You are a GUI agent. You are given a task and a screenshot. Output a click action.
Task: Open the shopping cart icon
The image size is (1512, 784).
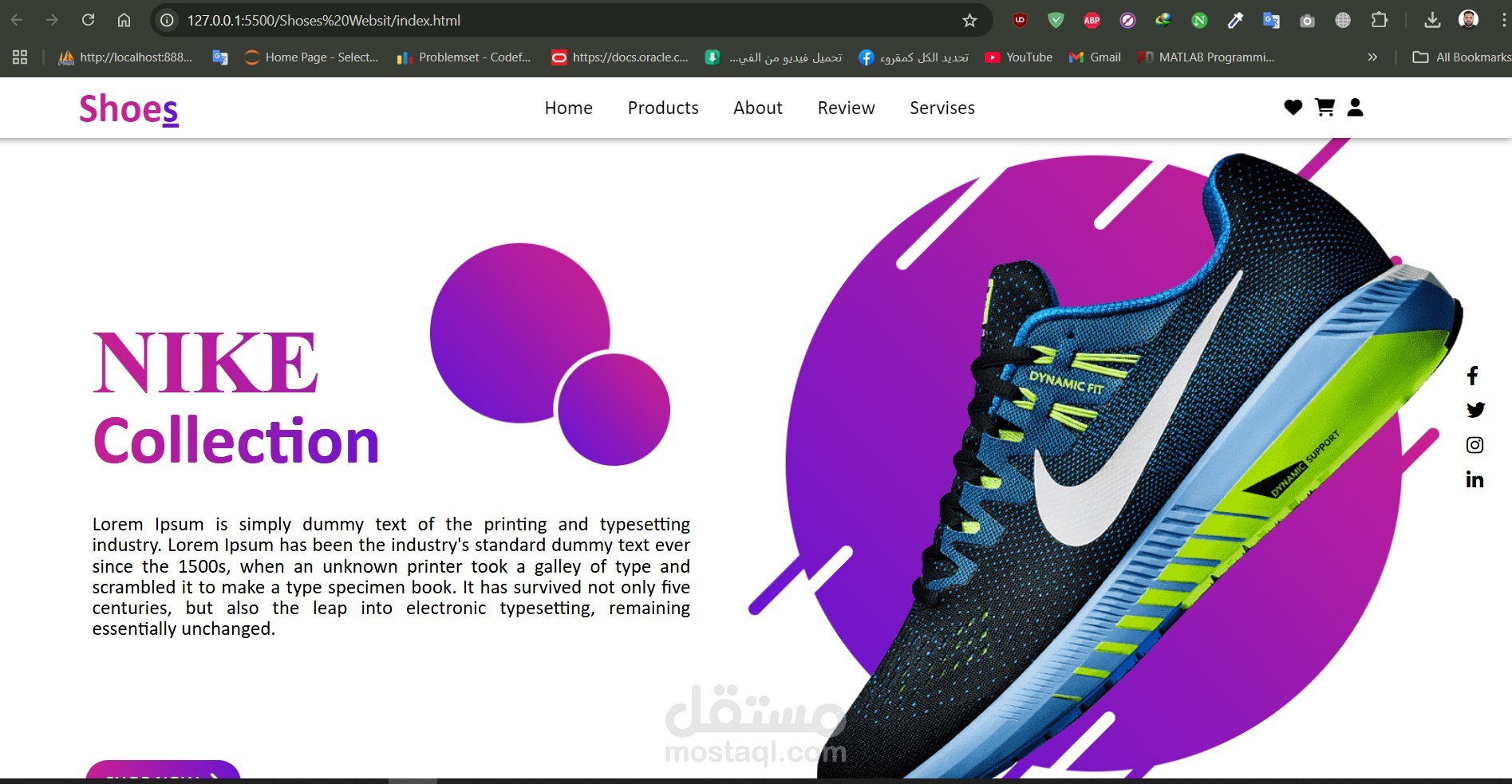(x=1324, y=107)
